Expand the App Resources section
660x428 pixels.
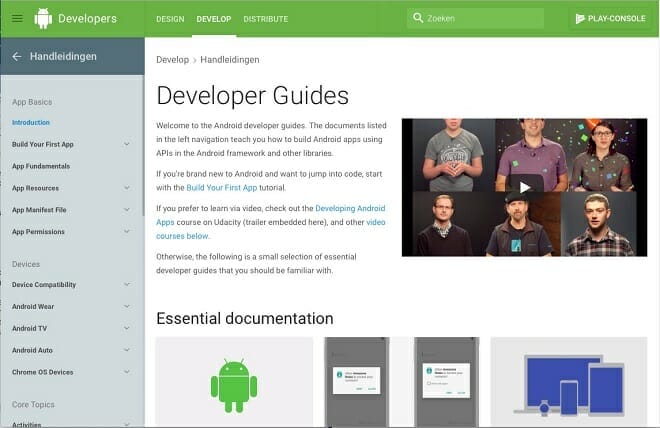tap(127, 188)
